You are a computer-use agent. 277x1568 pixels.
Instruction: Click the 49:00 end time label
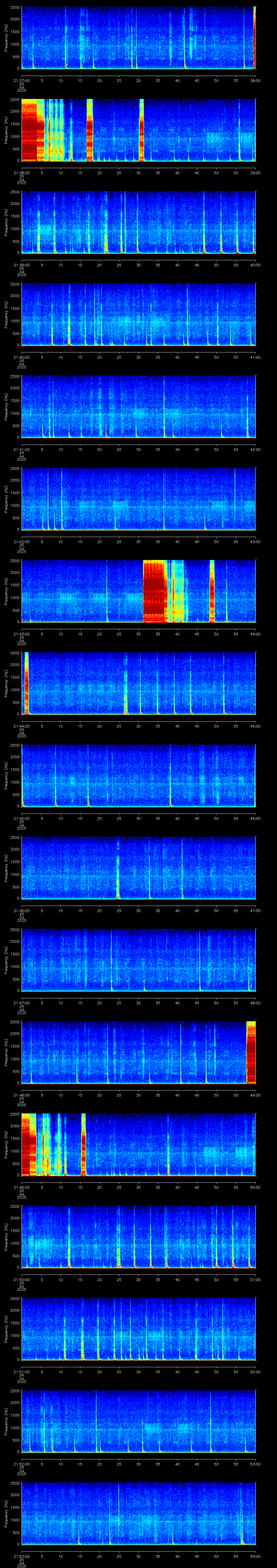point(255,1095)
